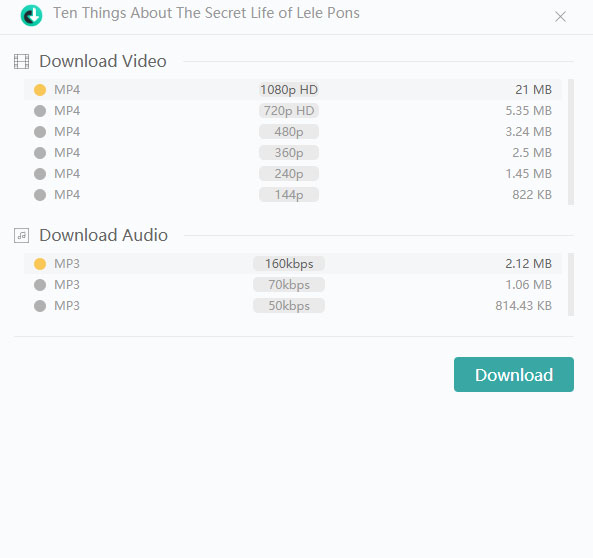Click the 21 MB file size

[533, 90]
